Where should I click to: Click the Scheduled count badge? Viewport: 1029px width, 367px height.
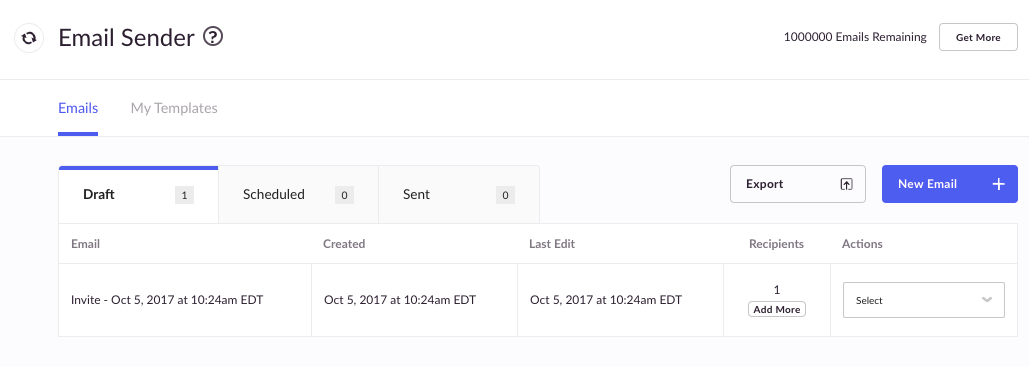coord(345,195)
